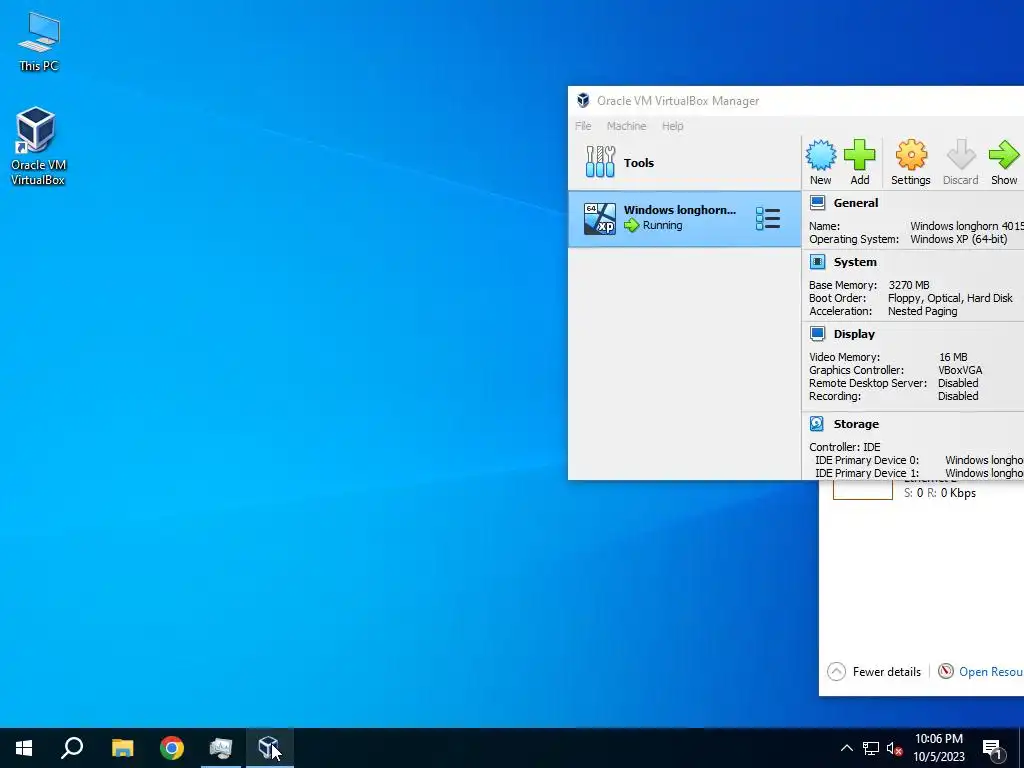The image size is (1024, 768).
Task: Open the This PC desktop icon
Action: tap(39, 41)
